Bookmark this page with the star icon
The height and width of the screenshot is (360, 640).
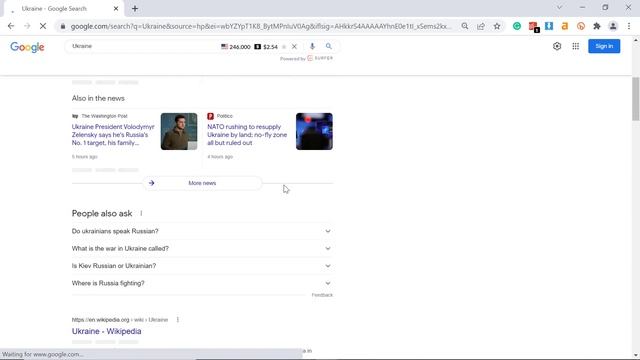click(497, 26)
